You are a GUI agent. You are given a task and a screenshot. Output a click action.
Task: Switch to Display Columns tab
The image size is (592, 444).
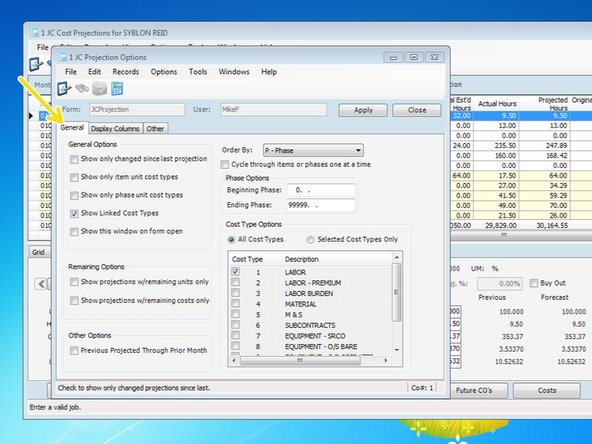(x=115, y=129)
